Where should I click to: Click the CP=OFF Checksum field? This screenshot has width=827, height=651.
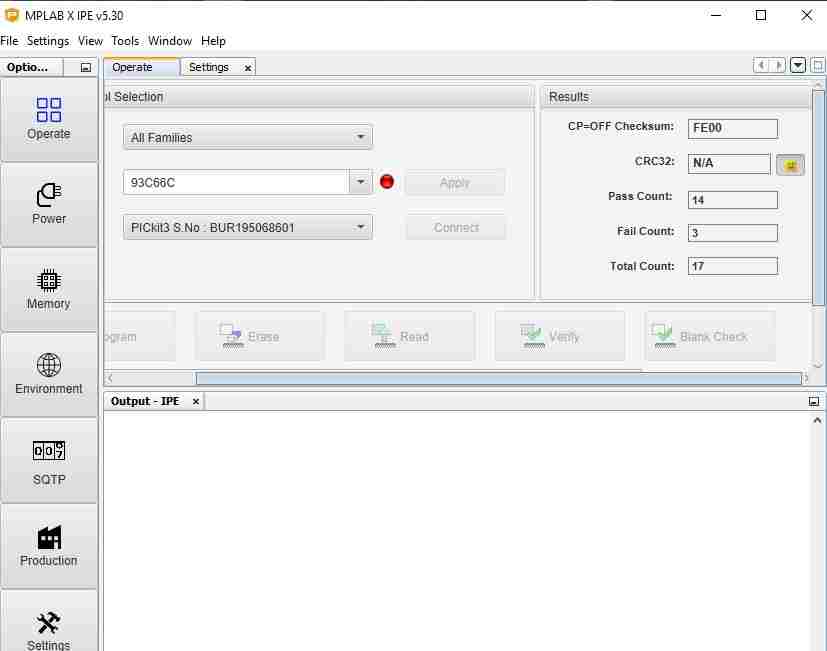733,128
